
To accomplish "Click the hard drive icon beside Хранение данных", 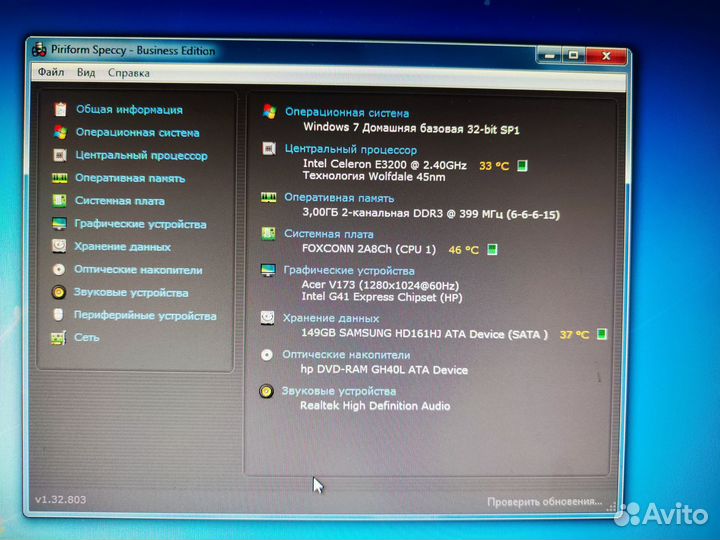I will pyautogui.click(x=60, y=247).
